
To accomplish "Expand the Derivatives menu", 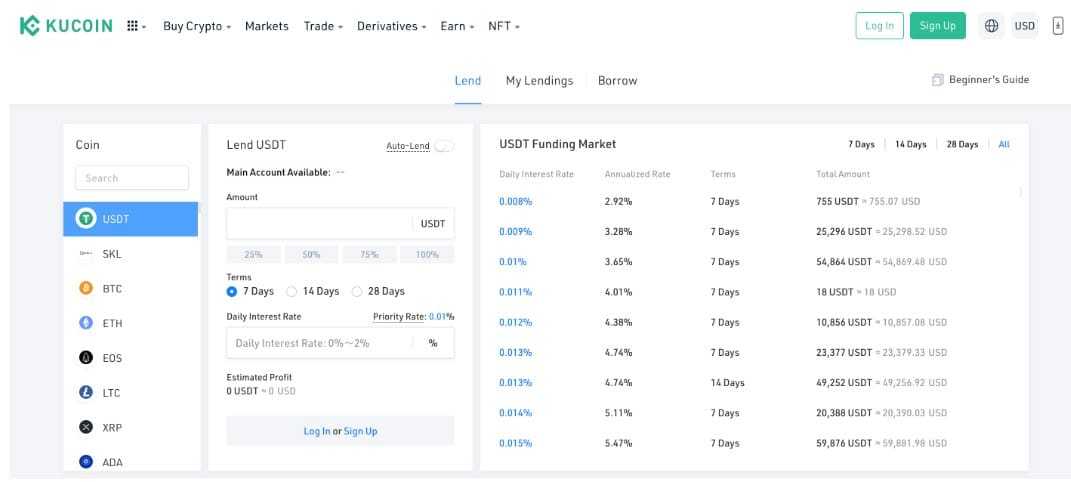I will pos(391,26).
